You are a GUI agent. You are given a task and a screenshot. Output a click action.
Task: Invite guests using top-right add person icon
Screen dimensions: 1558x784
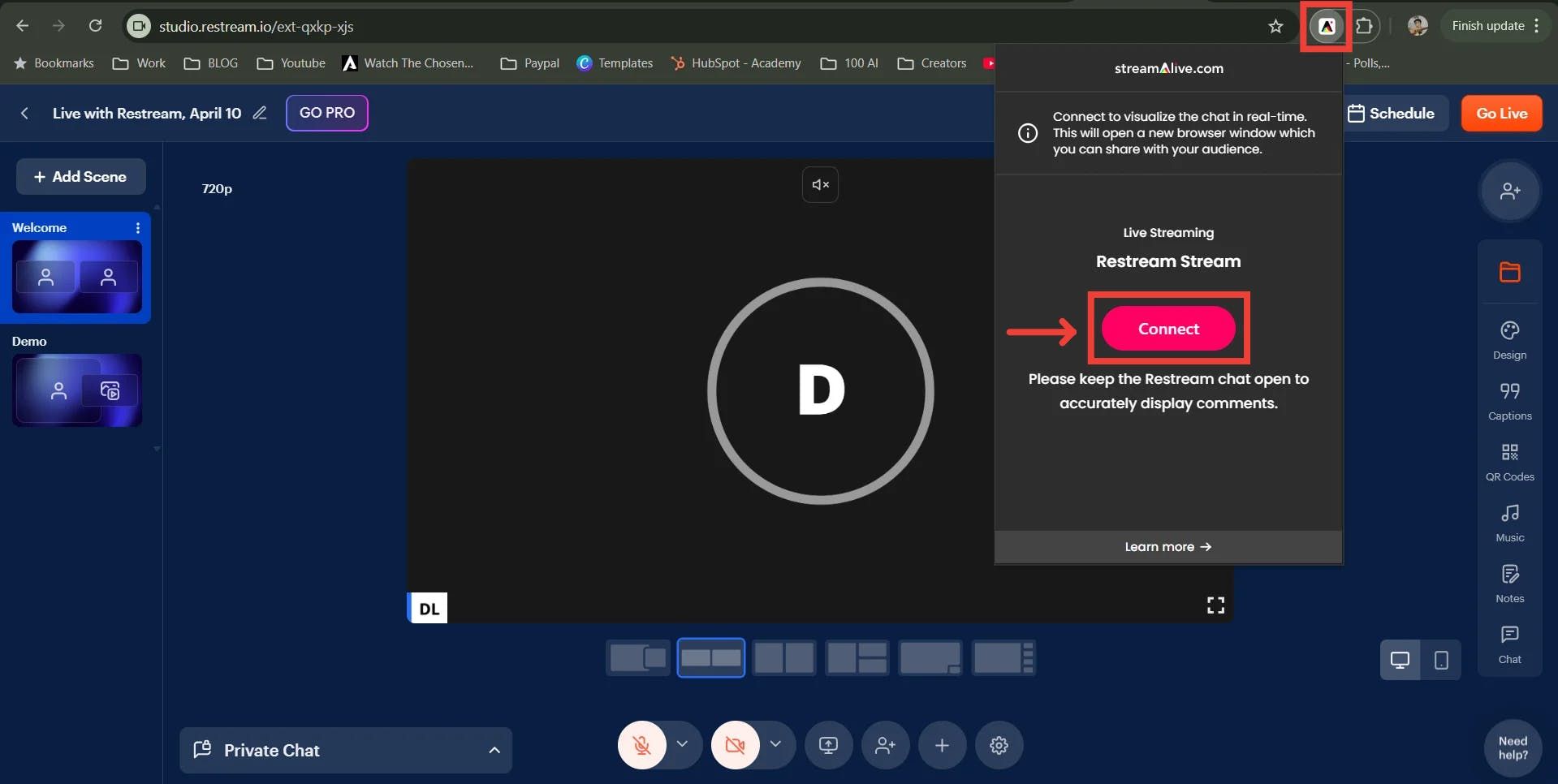(x=1509, y=192)
